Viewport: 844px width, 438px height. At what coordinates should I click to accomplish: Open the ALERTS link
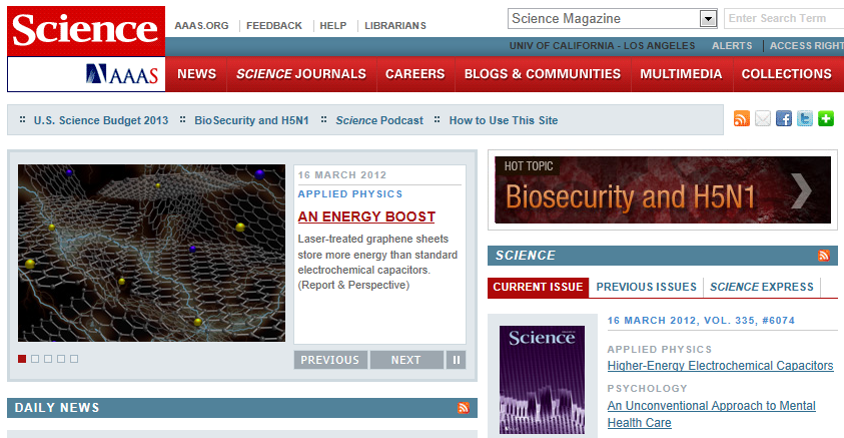(732, 46)
